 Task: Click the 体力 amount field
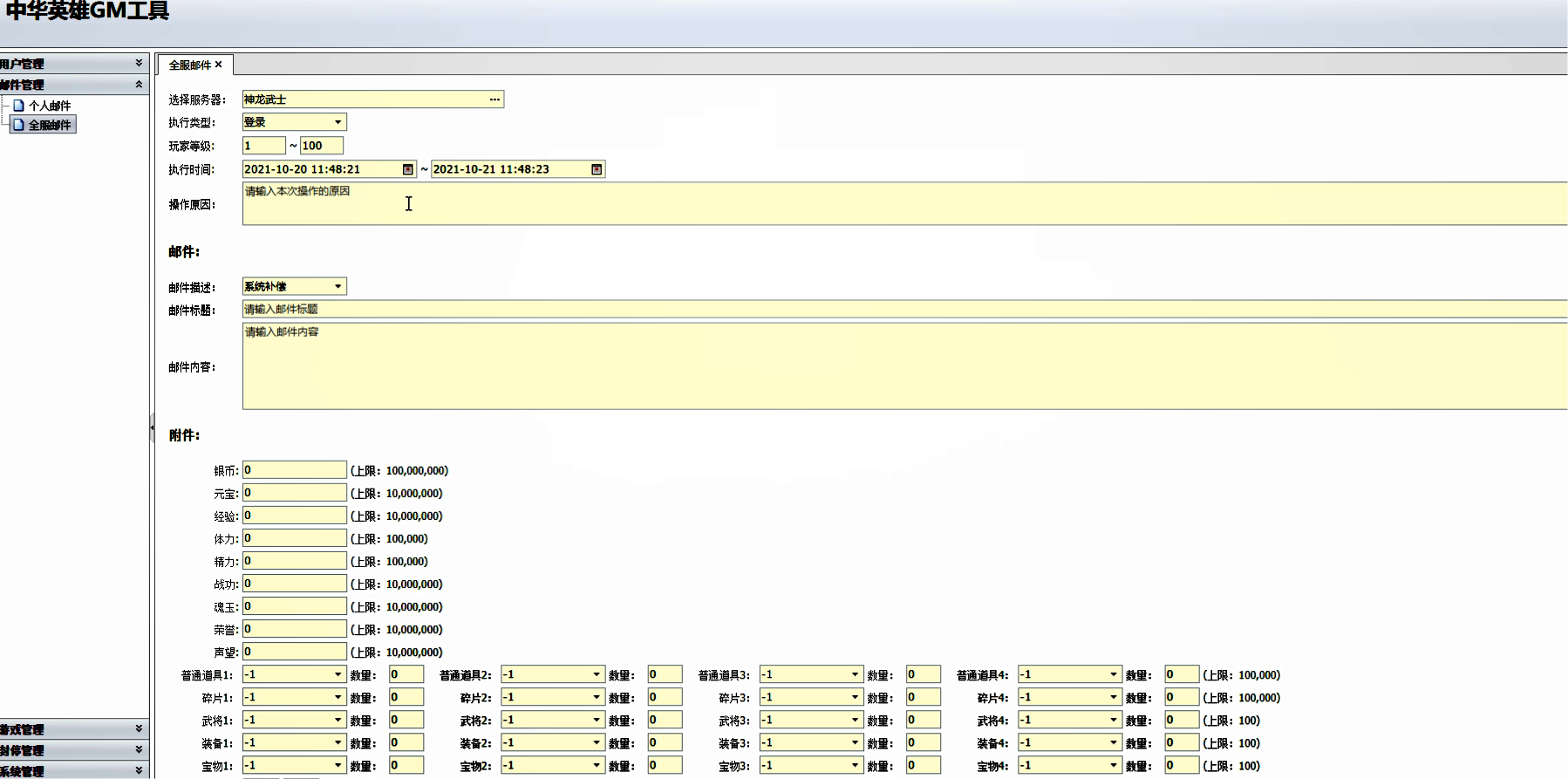coord(295,538)
